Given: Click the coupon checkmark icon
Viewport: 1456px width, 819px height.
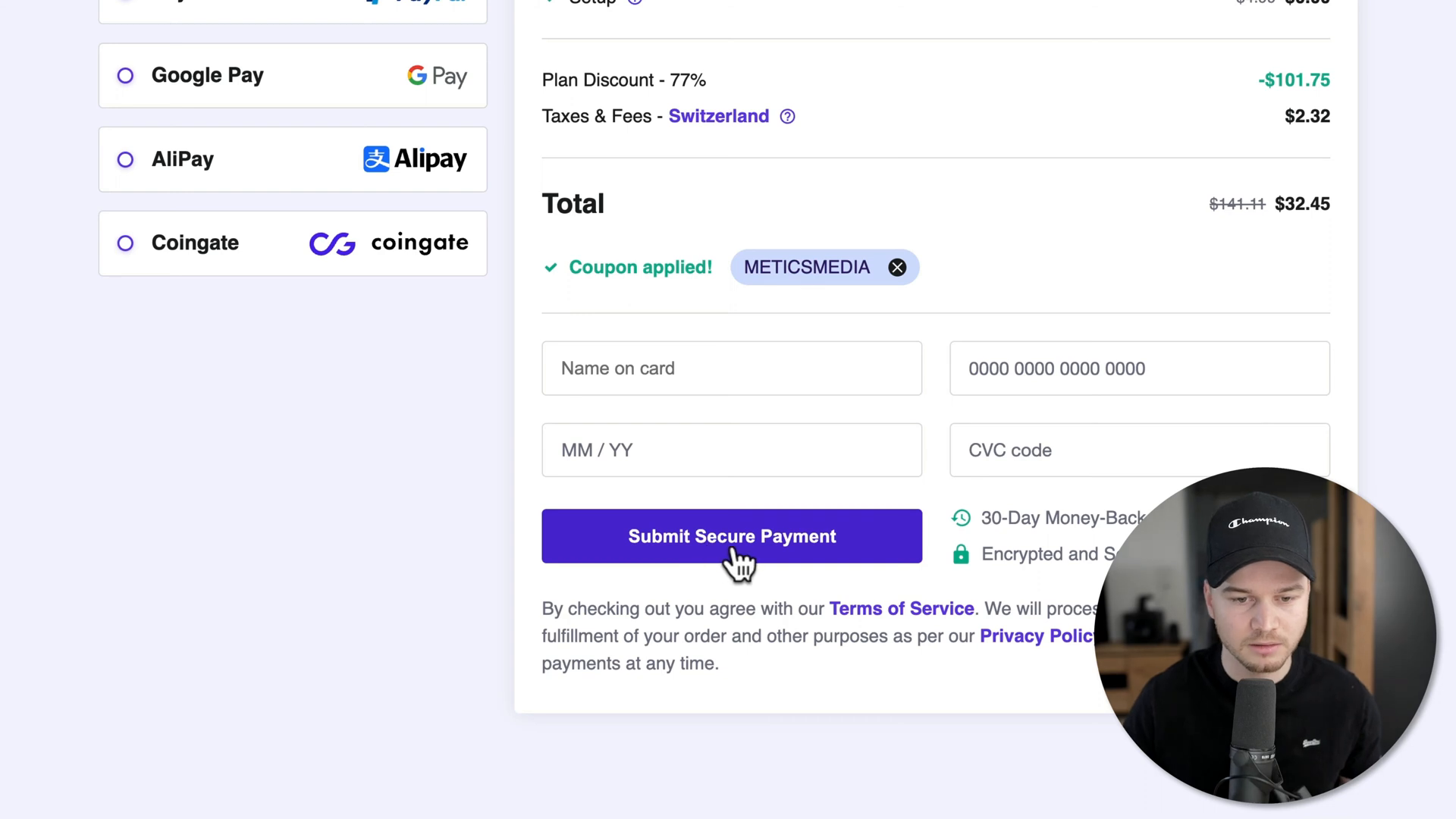Looking at the screenshot, I should click(550, 267).
